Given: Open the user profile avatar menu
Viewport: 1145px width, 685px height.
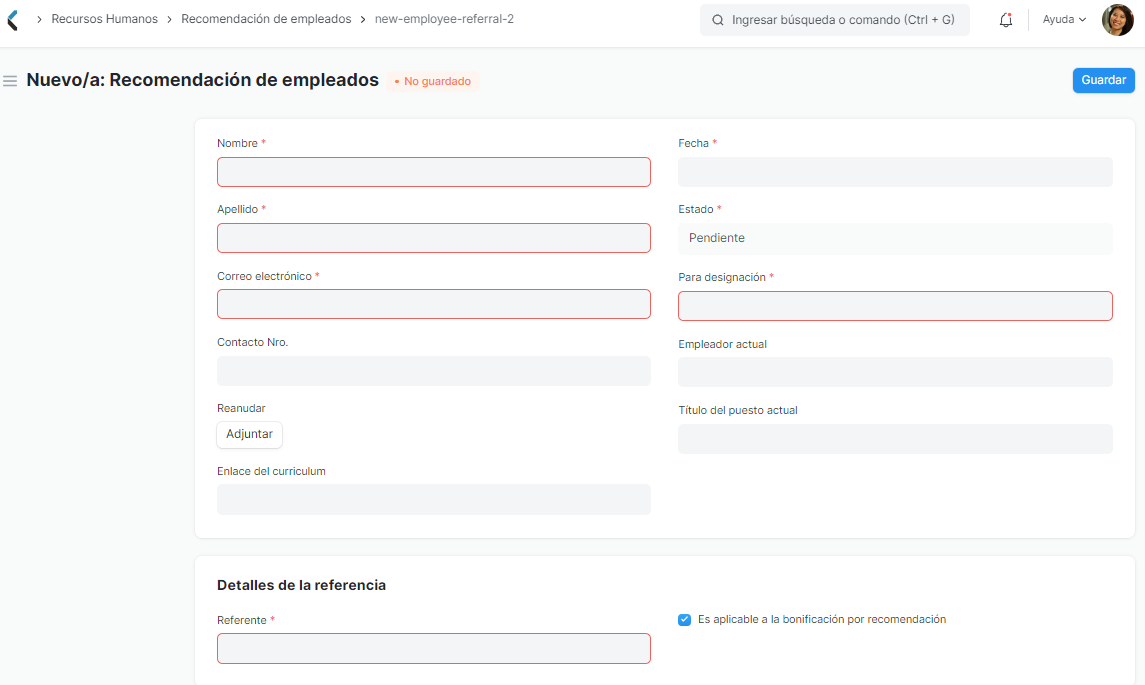Looking at the screenshot, I should click(x=1117, y=19).
